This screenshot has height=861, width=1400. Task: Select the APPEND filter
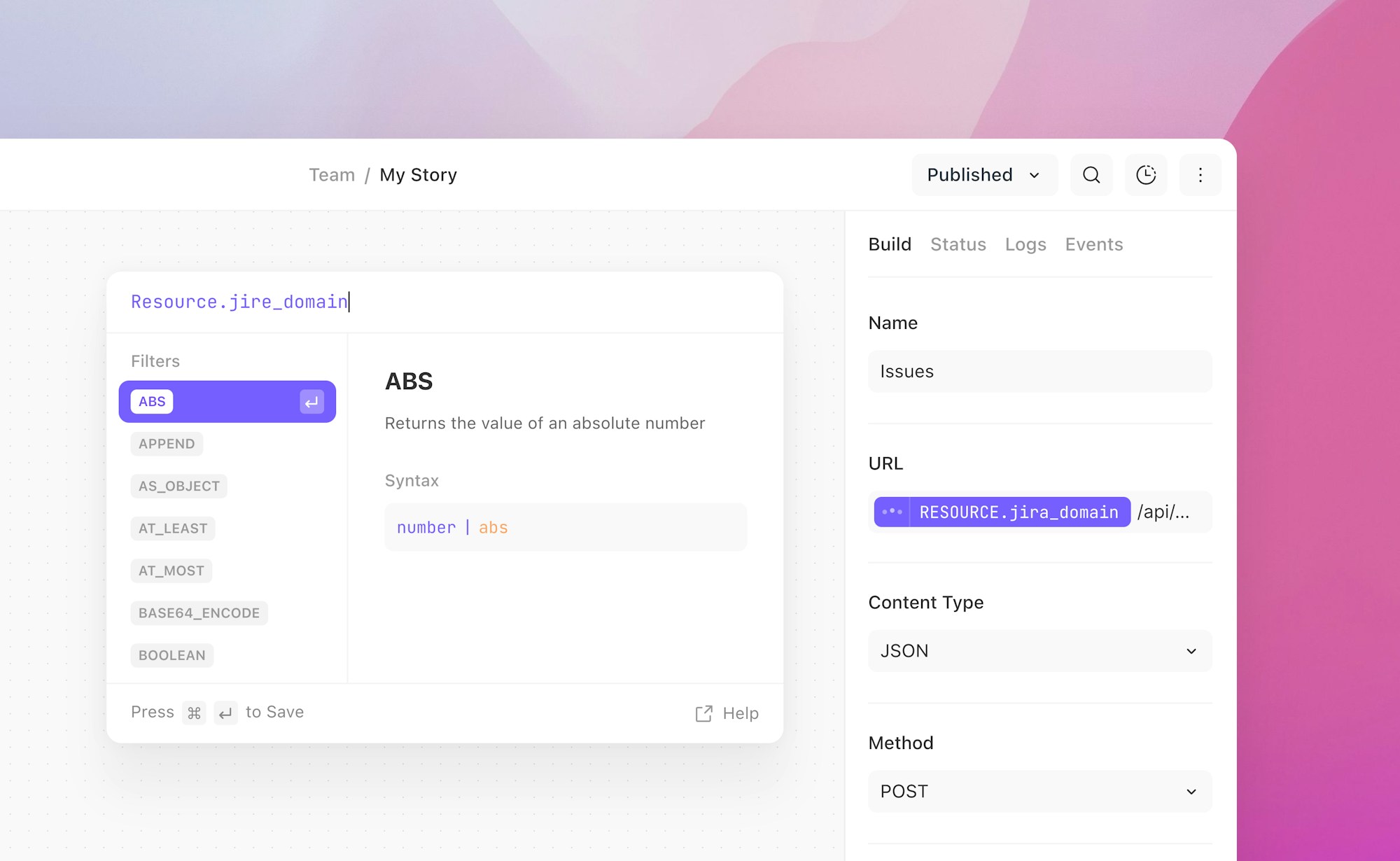tap(167, 444)
